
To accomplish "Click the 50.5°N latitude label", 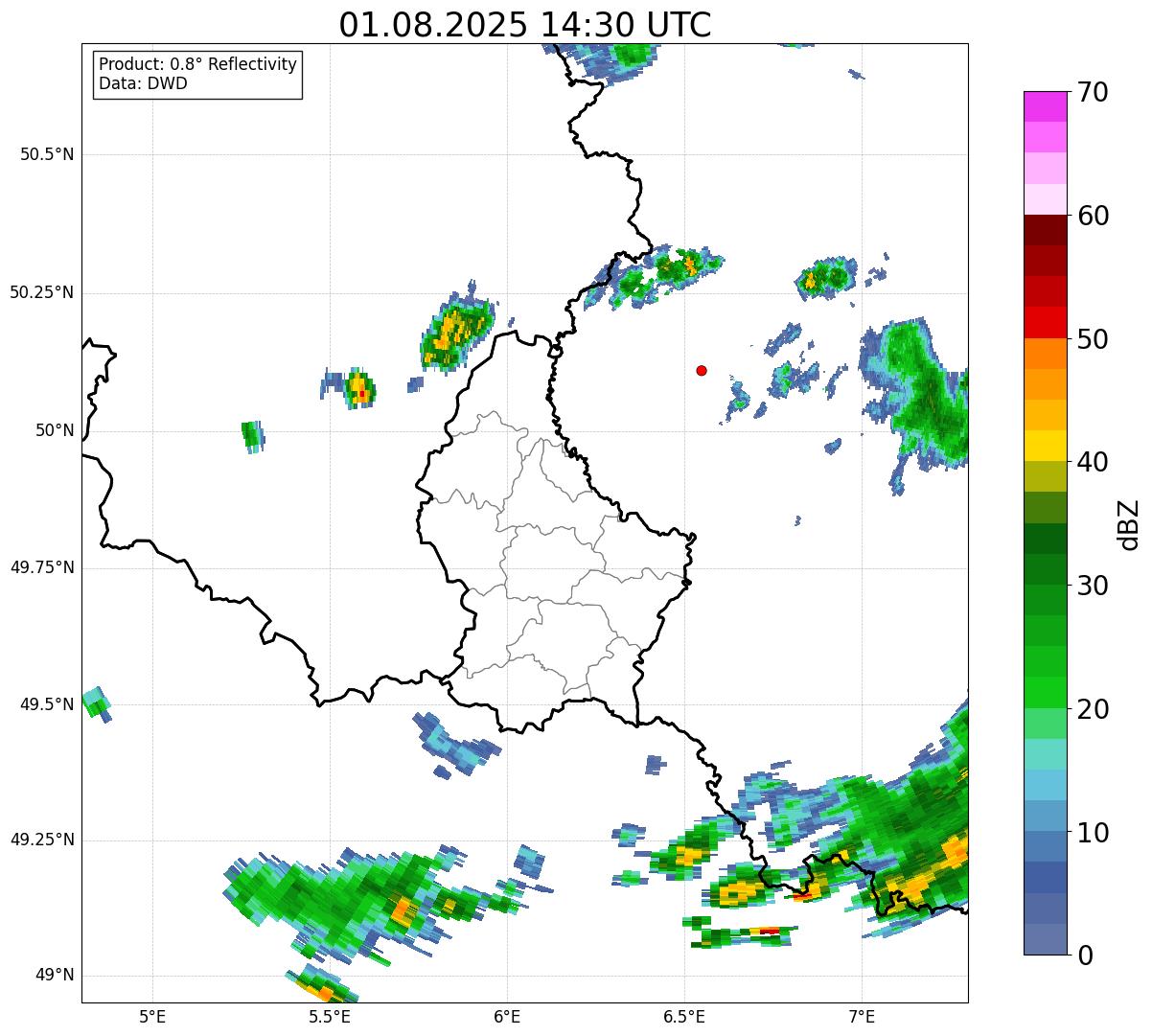I will coord(47,154).
